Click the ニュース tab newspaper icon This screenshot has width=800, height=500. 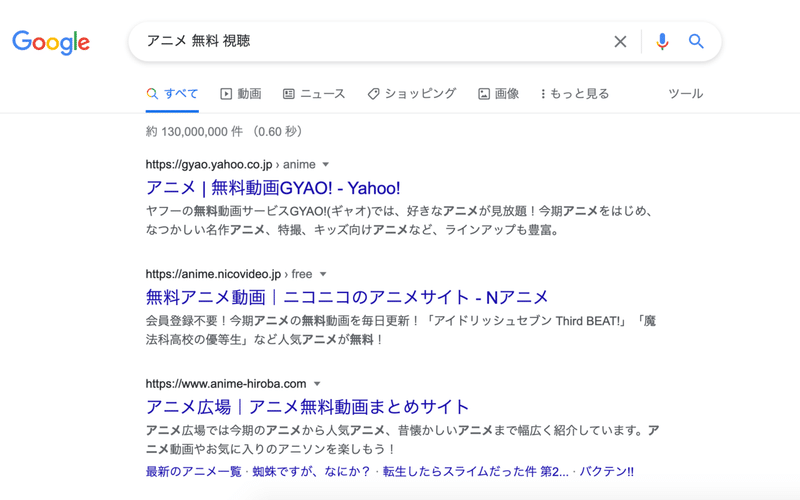289,94
